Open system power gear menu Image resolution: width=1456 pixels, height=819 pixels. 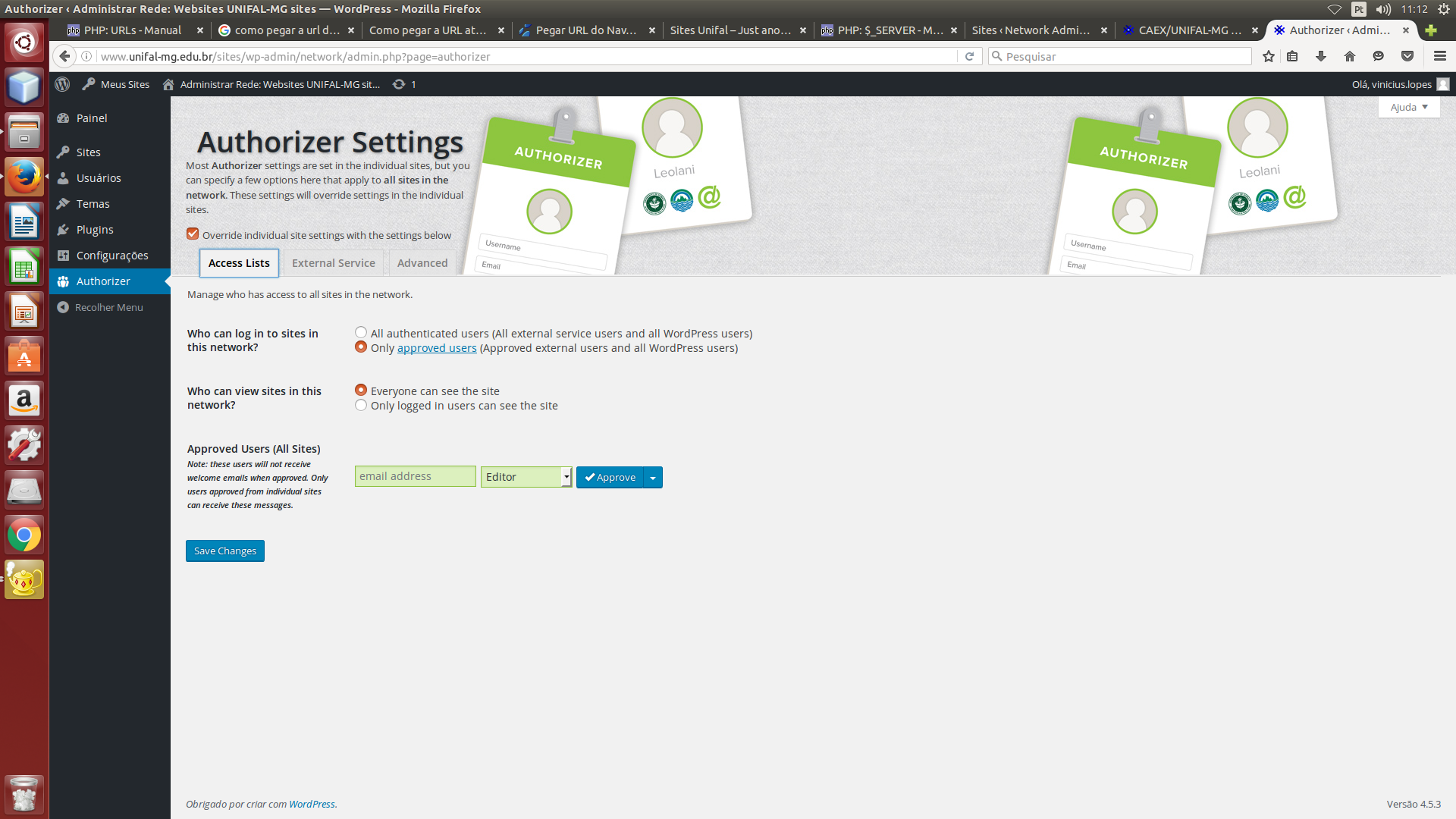(1444, 9)
